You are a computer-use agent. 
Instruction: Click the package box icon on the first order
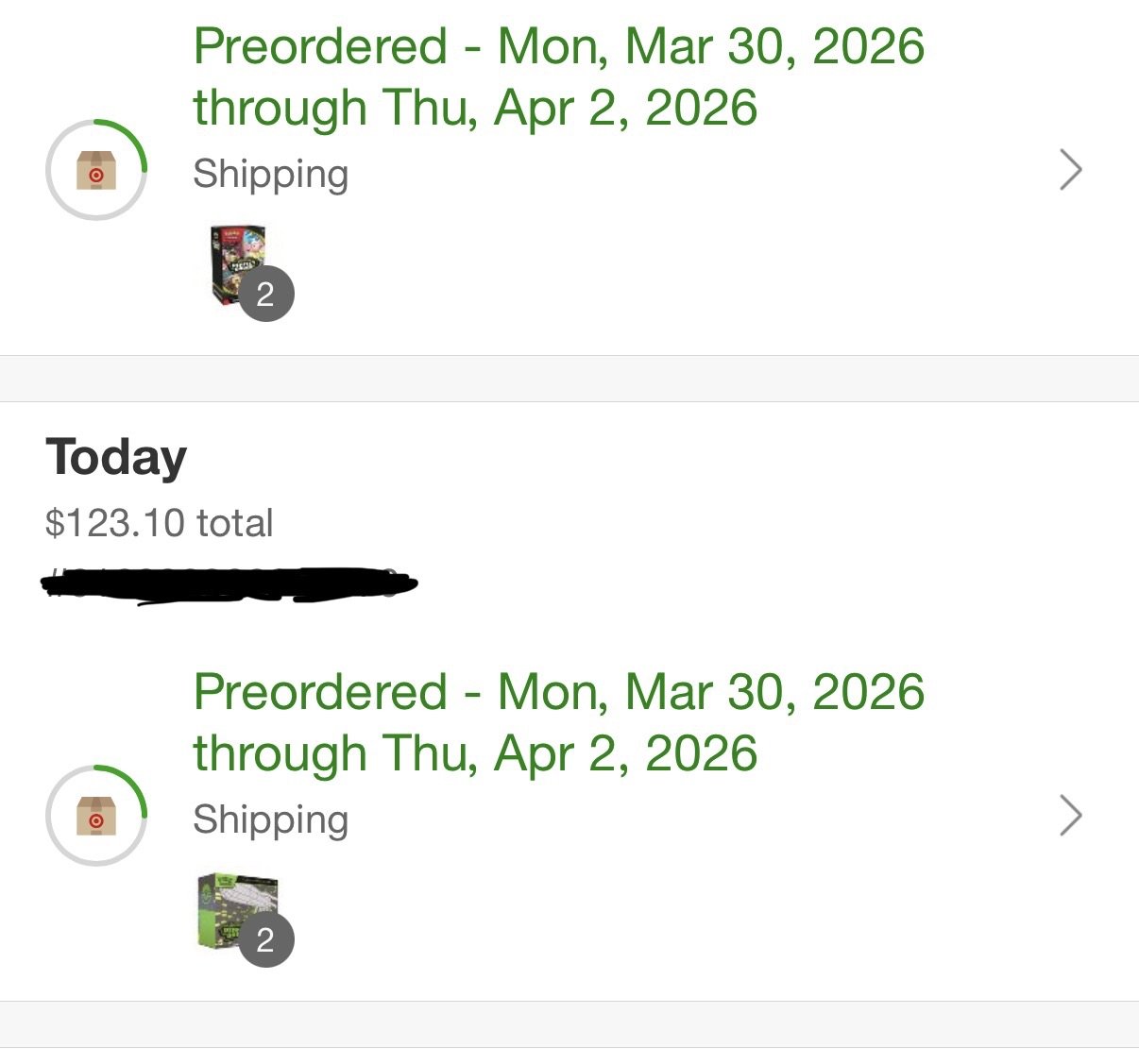(95, 172)
